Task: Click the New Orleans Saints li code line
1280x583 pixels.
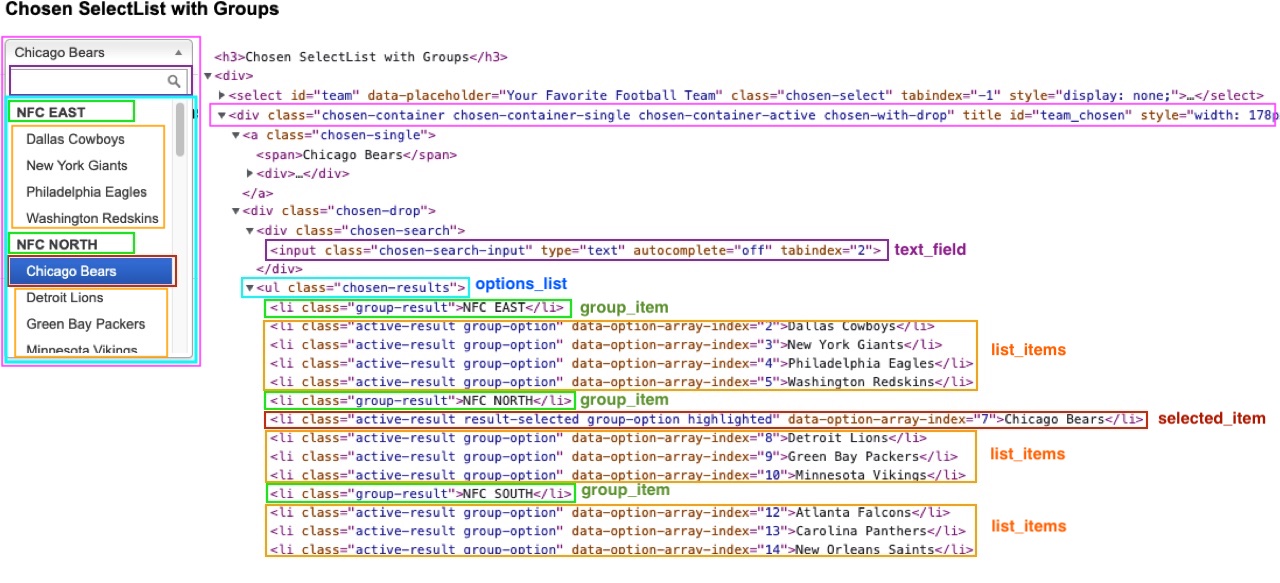Action: click(621, 549)
